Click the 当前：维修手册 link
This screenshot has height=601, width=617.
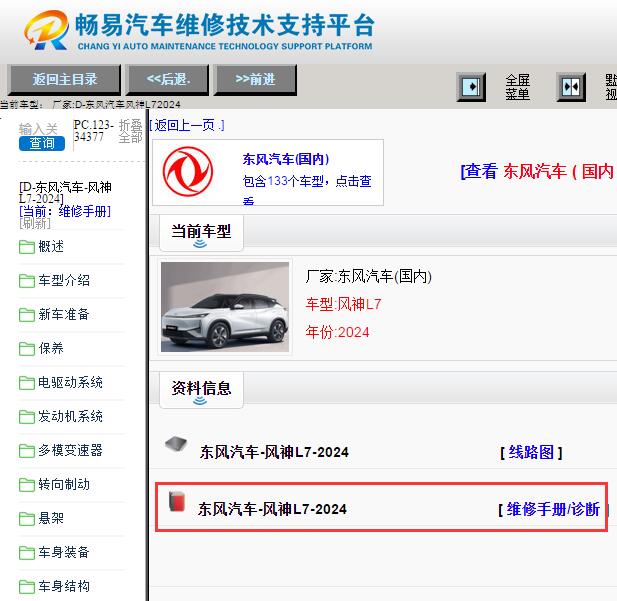click(x=65, y=211)
